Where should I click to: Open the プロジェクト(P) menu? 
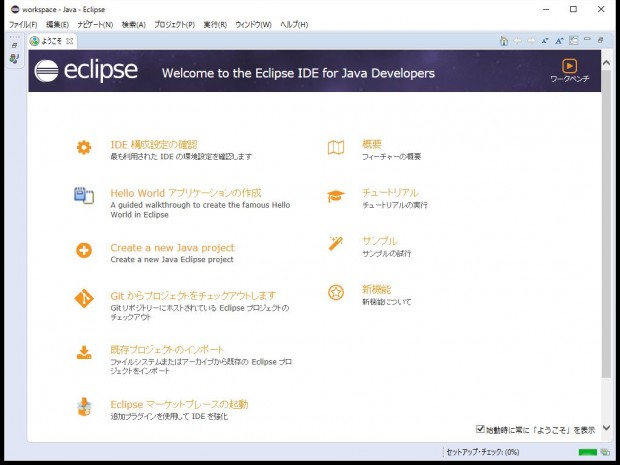tap(174, 25)
